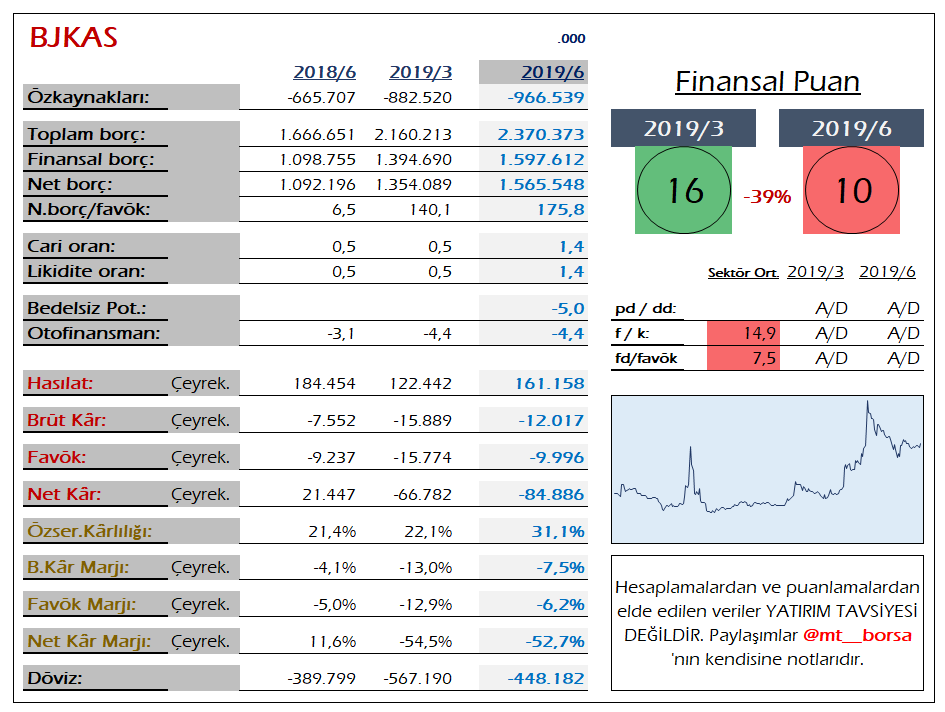This screenshot has height=712, width=945.
Task: Click Net Kâr Marjı value -52,7%
Action: 555,641
